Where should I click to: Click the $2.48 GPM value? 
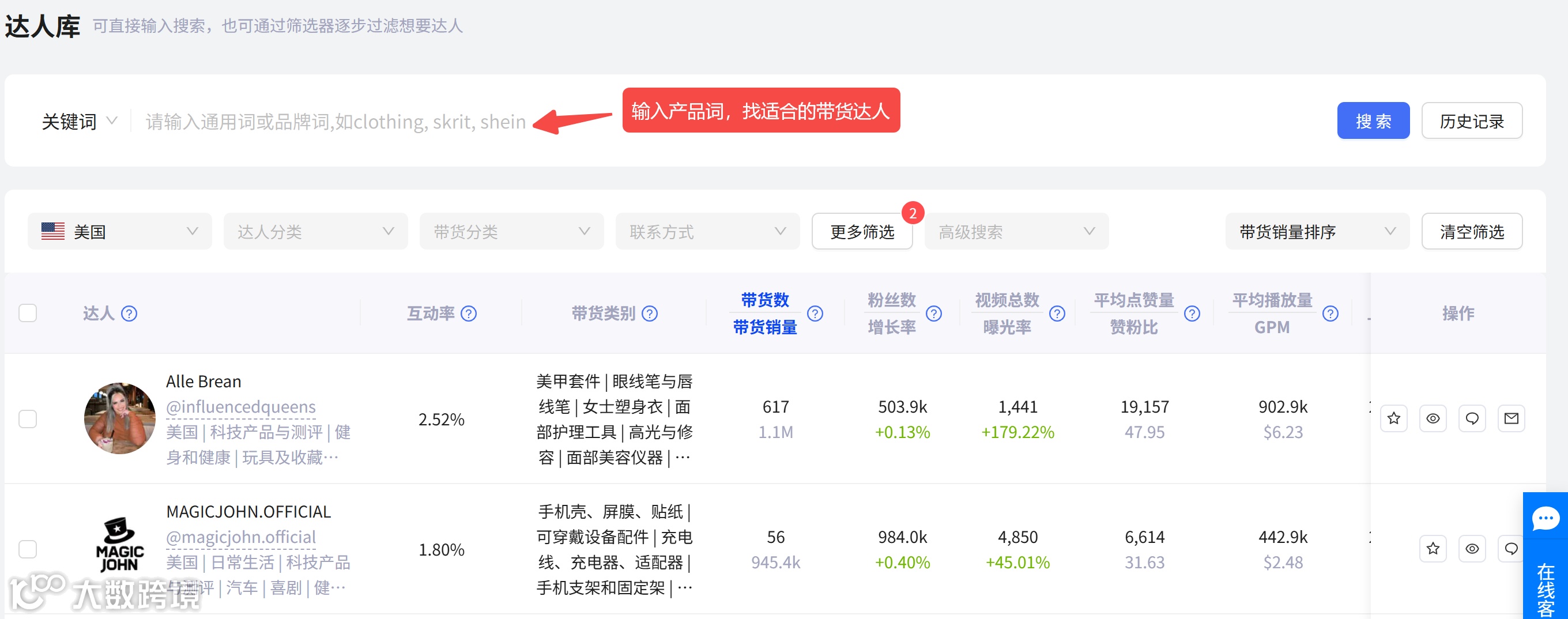(1283, 563)
